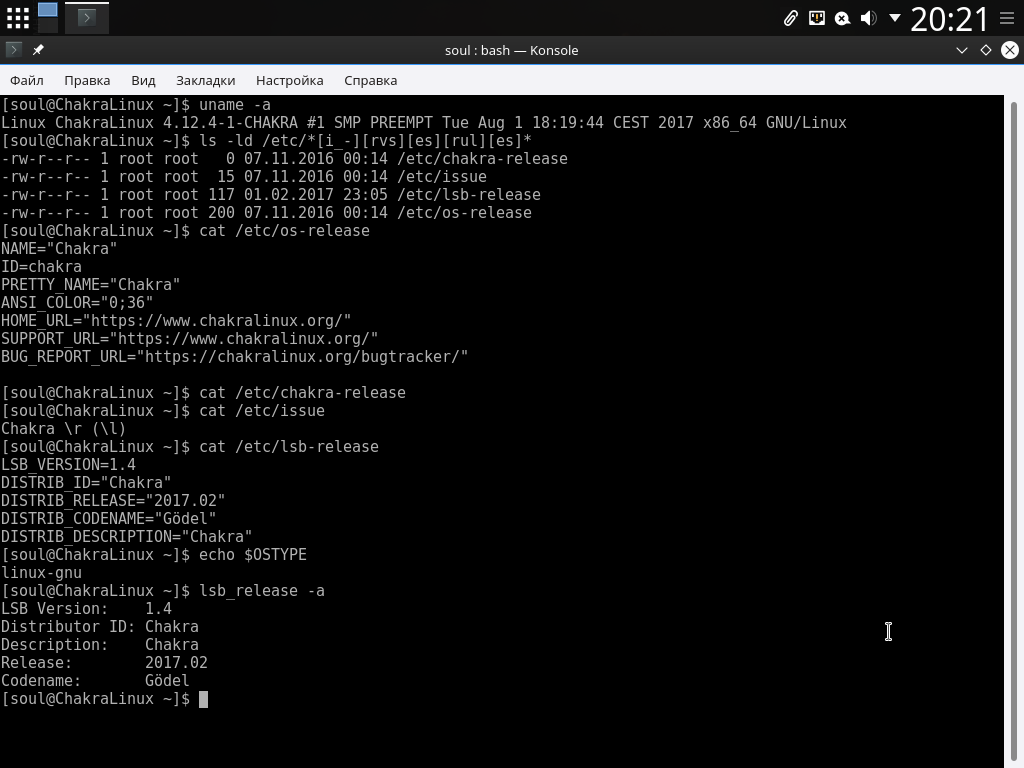
Task: Click the 'DISTRIB_DESCRIPTION="Chakra"' line
Action: point(127,536)
